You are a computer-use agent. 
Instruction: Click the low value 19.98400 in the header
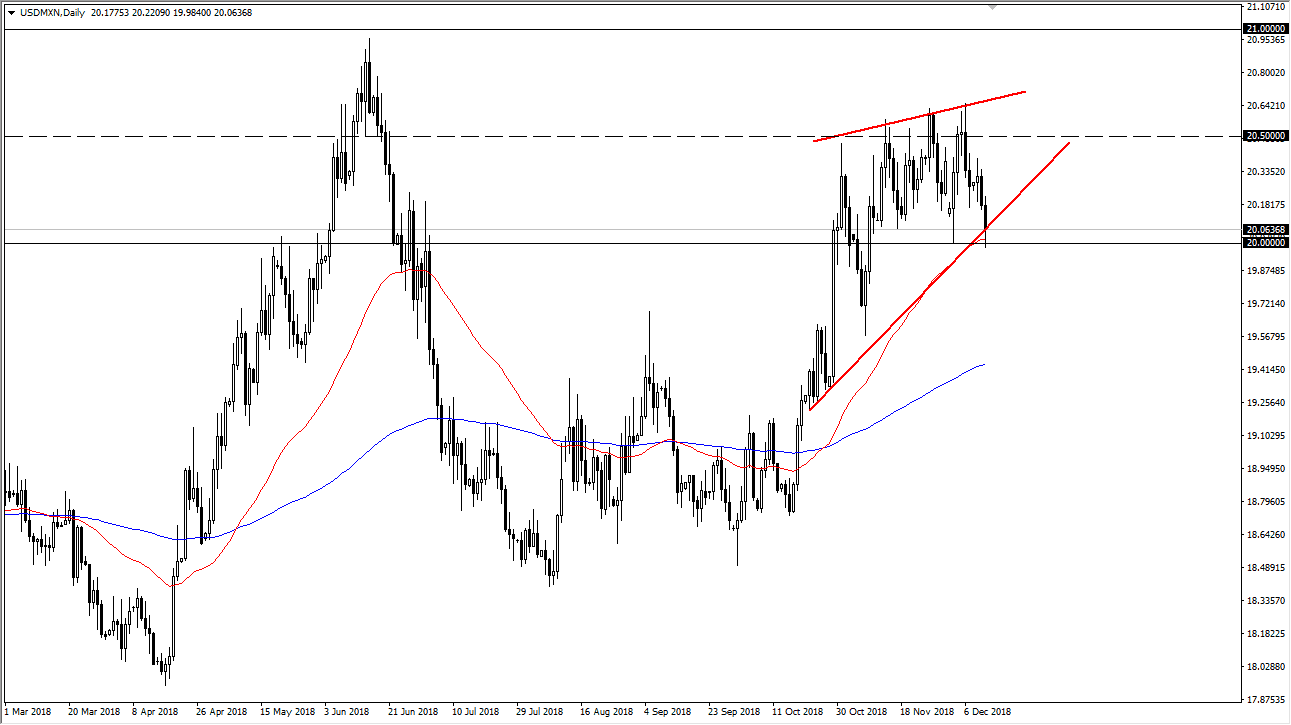click(x=192, y=11)
